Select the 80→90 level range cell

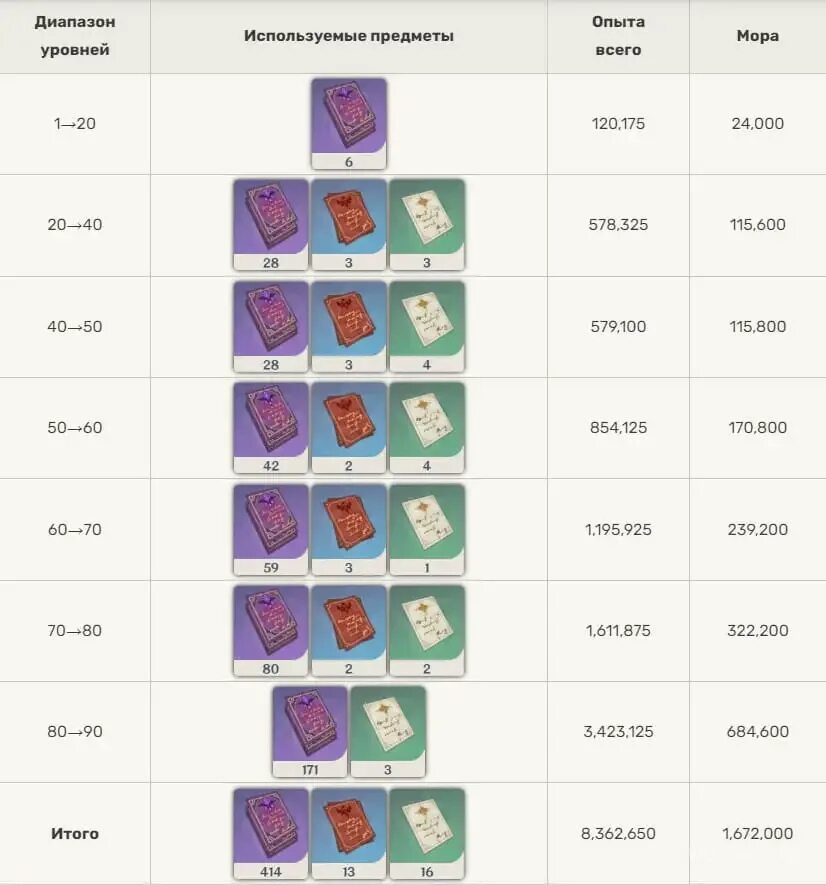click(75, 731)
